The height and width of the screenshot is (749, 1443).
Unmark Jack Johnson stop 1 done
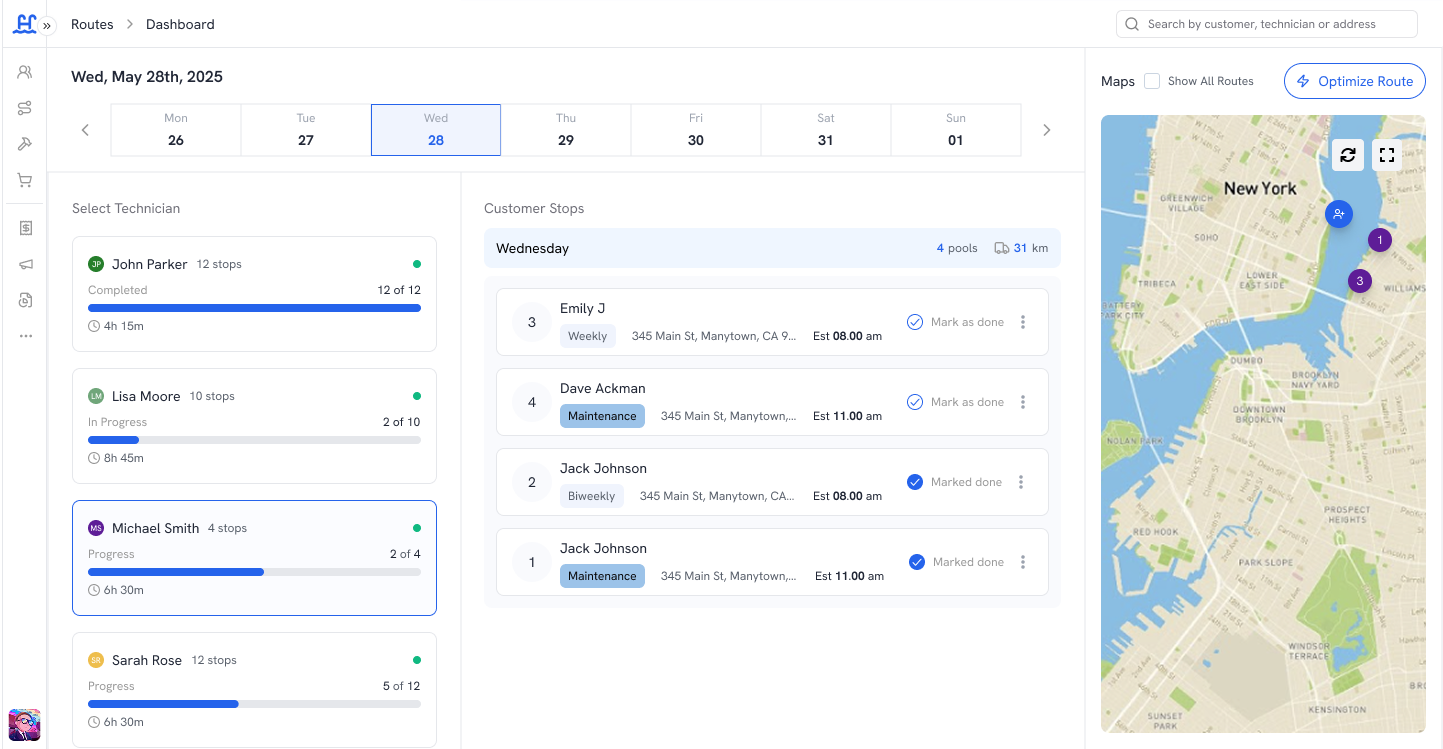click(x=956, y=562)
